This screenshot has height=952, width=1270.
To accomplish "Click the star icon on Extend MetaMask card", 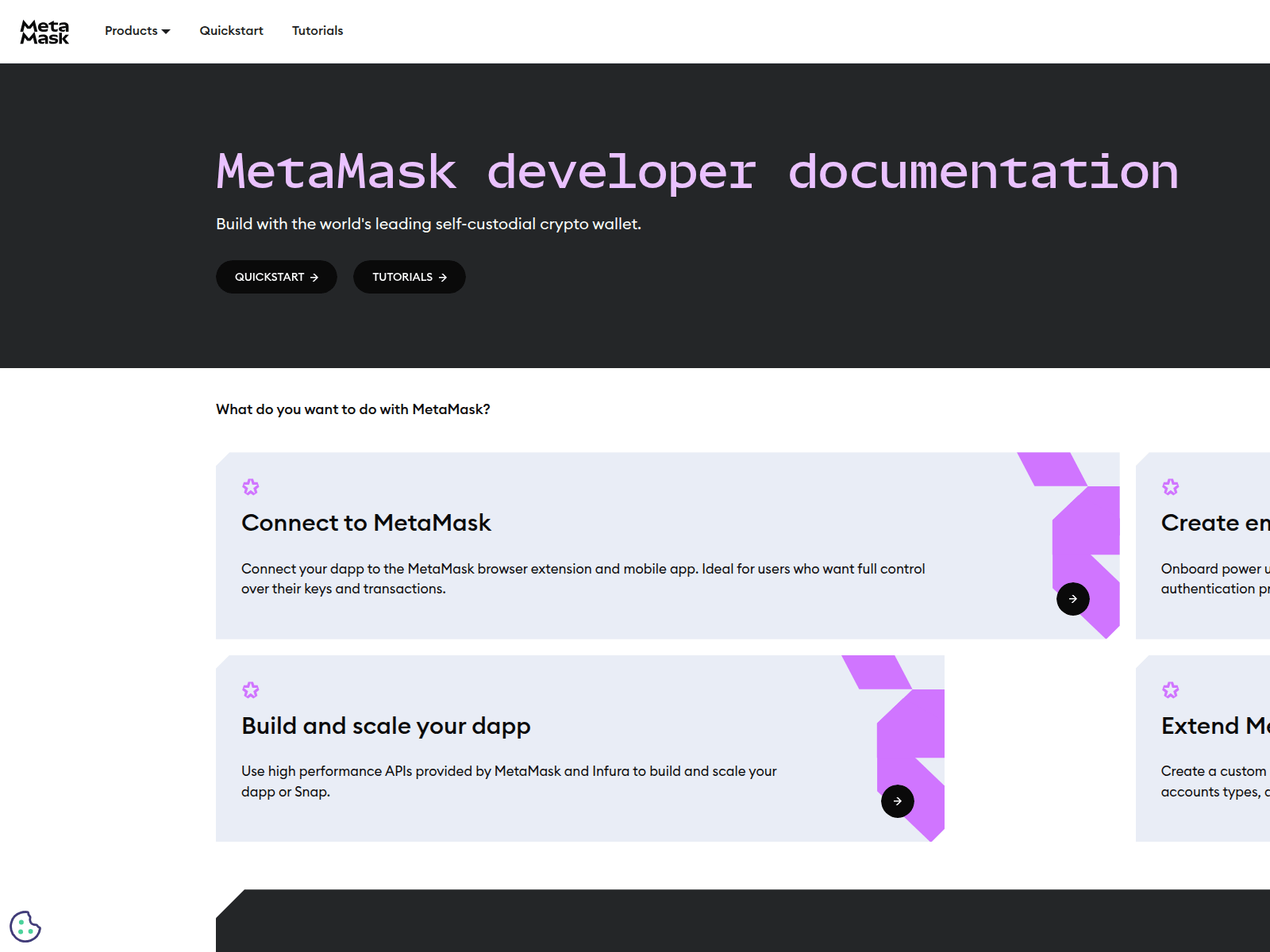I will [1171, 689].
